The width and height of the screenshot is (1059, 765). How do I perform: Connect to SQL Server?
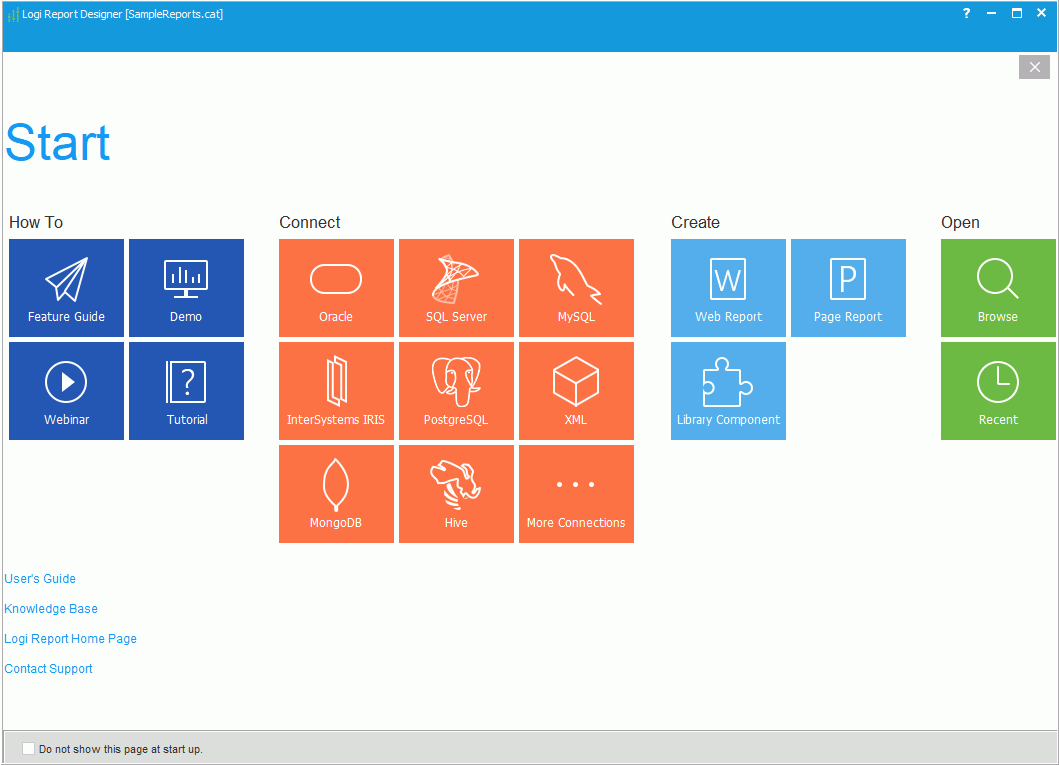457,288
